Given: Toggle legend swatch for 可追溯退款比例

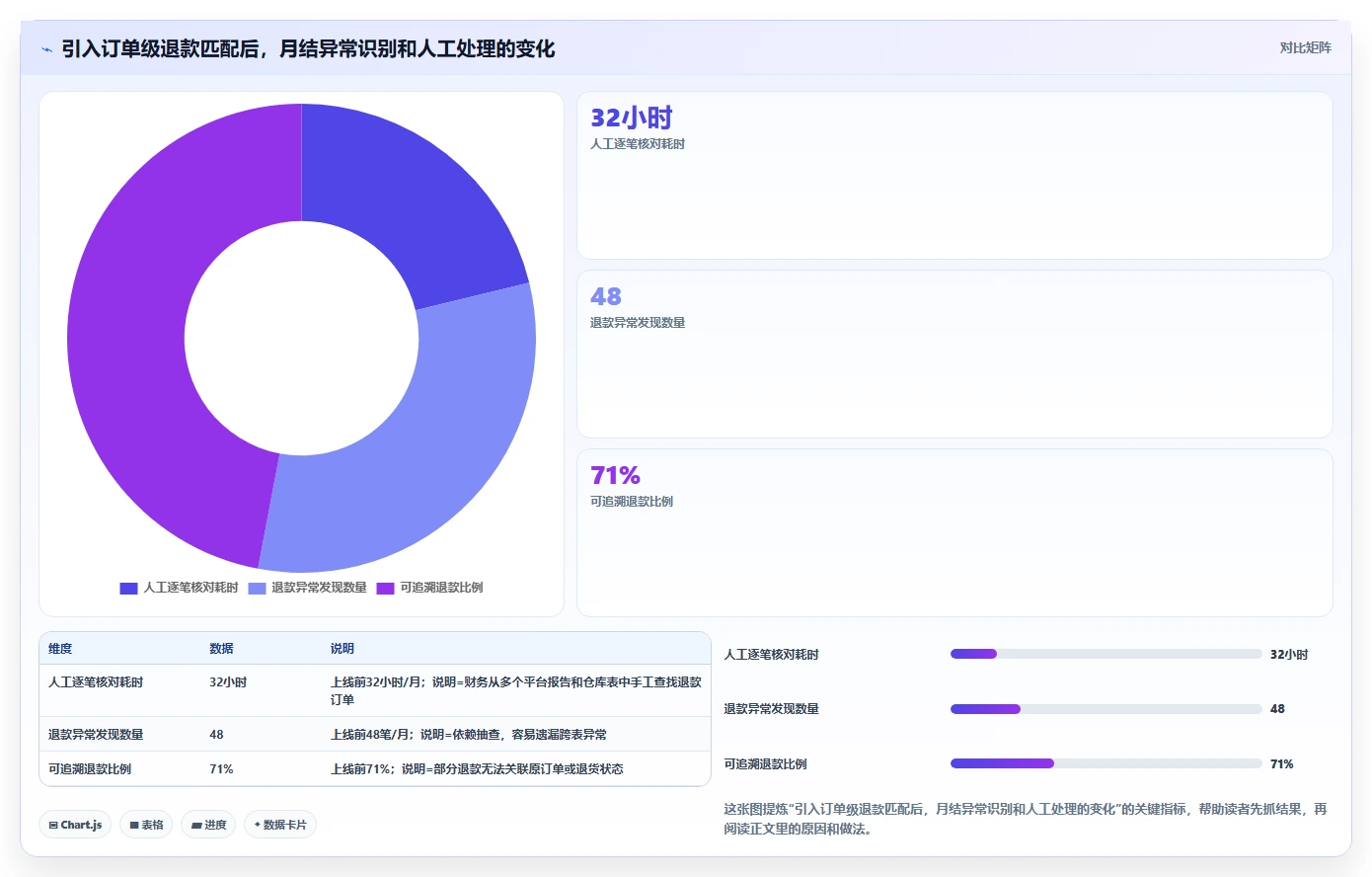Looking at the screenshot, I should click(x=385, y=588).
